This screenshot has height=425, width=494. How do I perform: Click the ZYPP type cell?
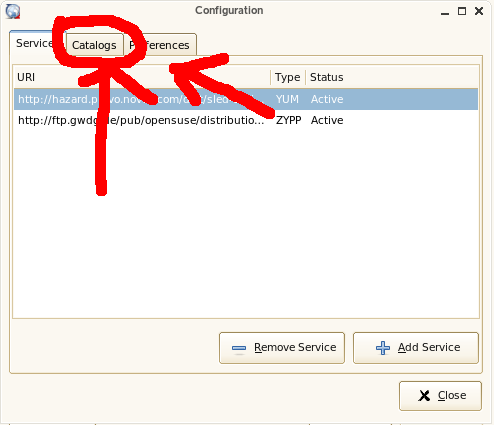289,120
